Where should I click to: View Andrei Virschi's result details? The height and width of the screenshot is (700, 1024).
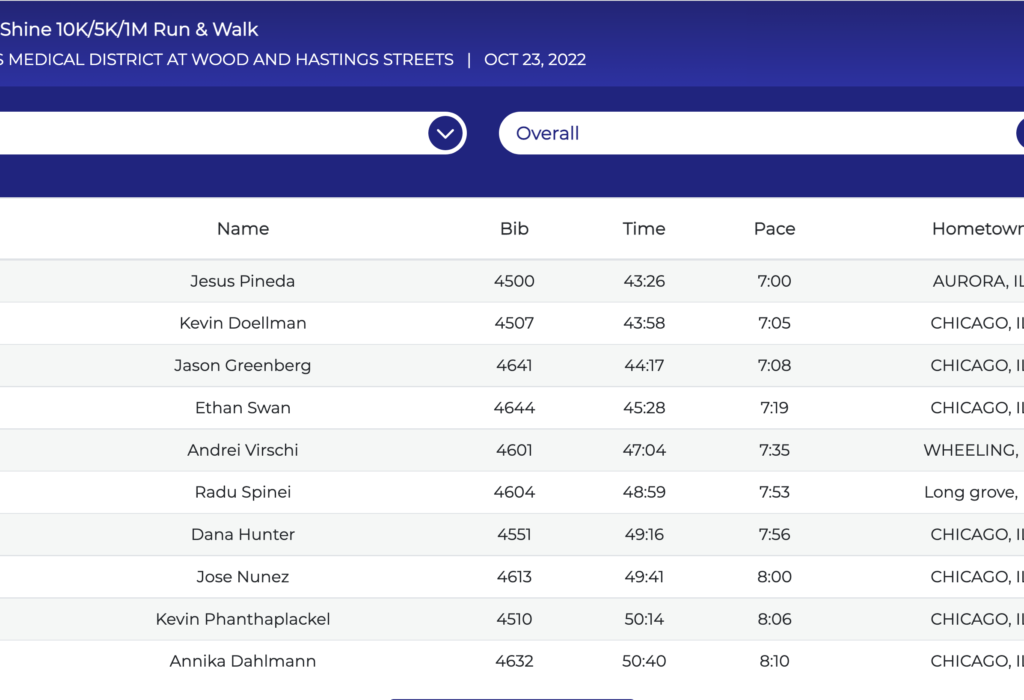[243, 450]
